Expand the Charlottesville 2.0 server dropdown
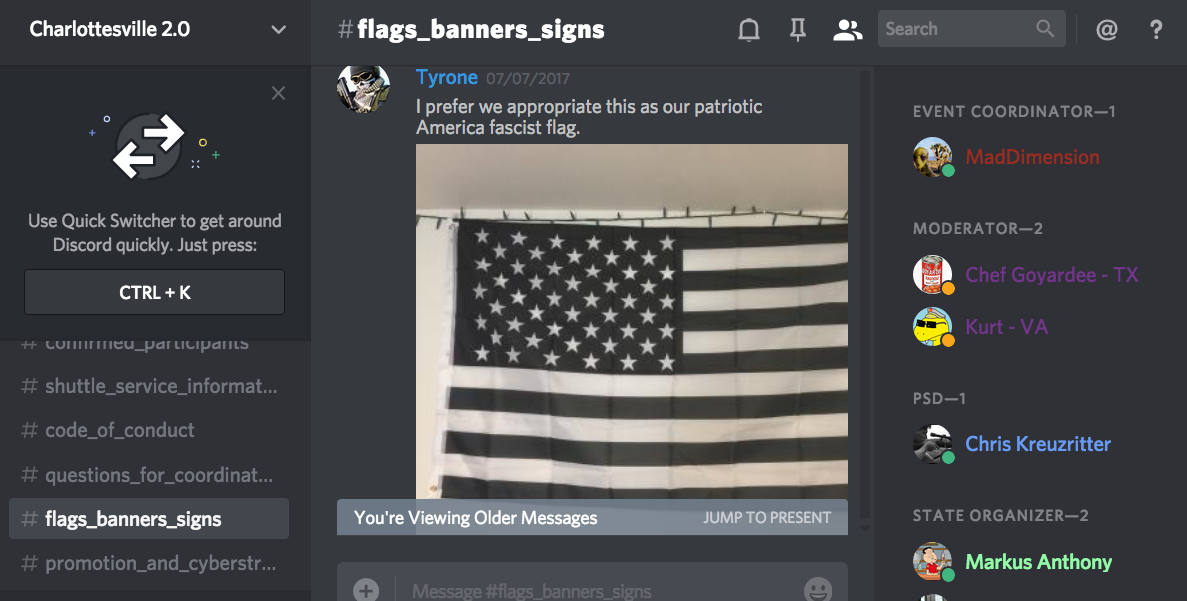This screenshot has height=601, width=1187. [x=279, y=30]
